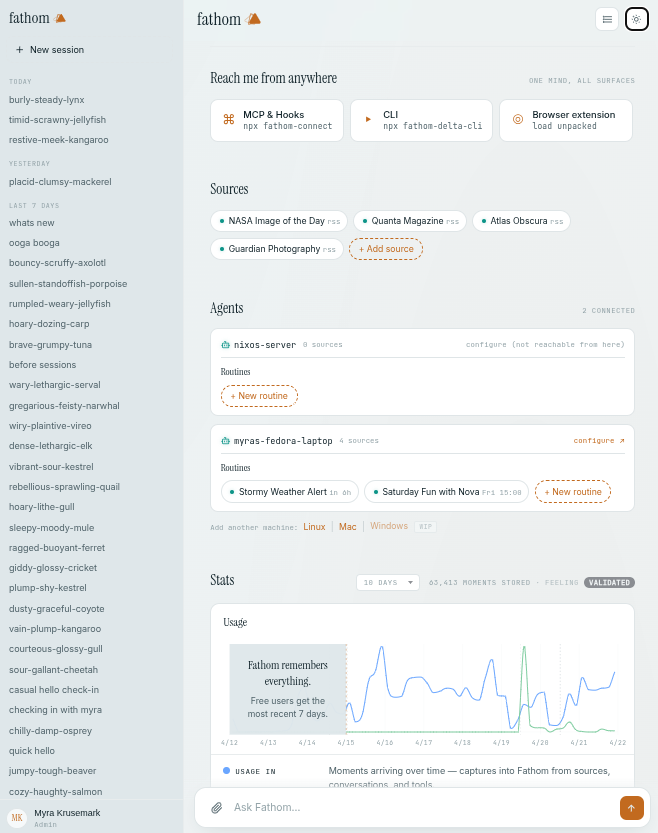Open the Stormy Weather Alert routine
This screenshot has width=658, height=833.
[x=290, y=492]
